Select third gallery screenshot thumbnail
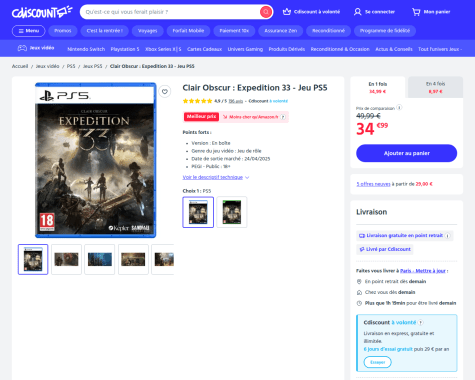The height and width of the screenshot is (380, 475). click(x=100, y=259)
